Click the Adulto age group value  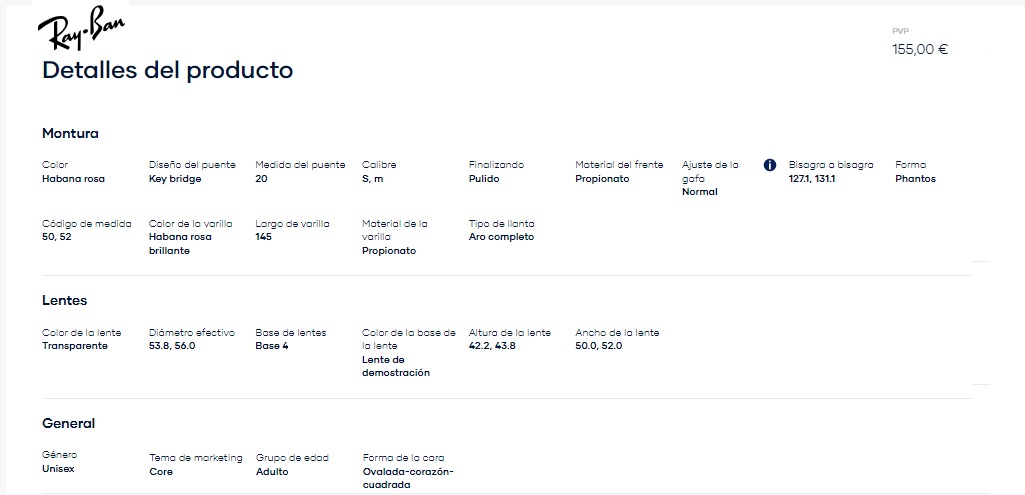click(x=271, y=472)
